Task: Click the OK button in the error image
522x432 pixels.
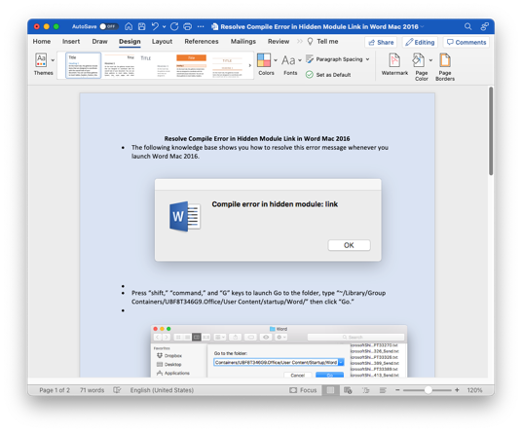Action: pos(349,245)
